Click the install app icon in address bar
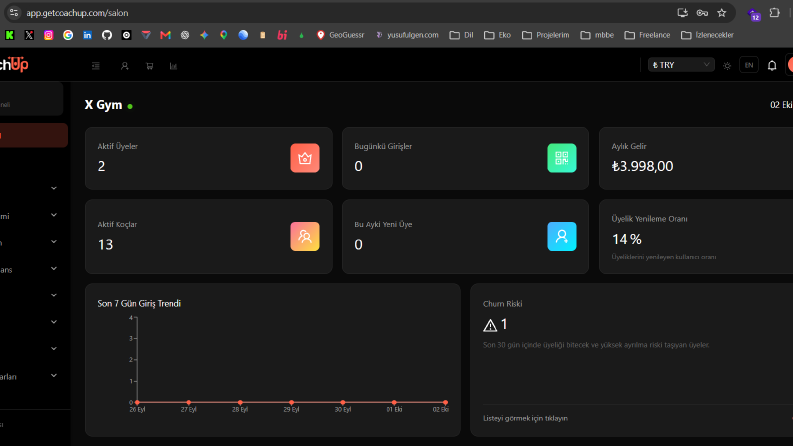 [x=682, y=13]
